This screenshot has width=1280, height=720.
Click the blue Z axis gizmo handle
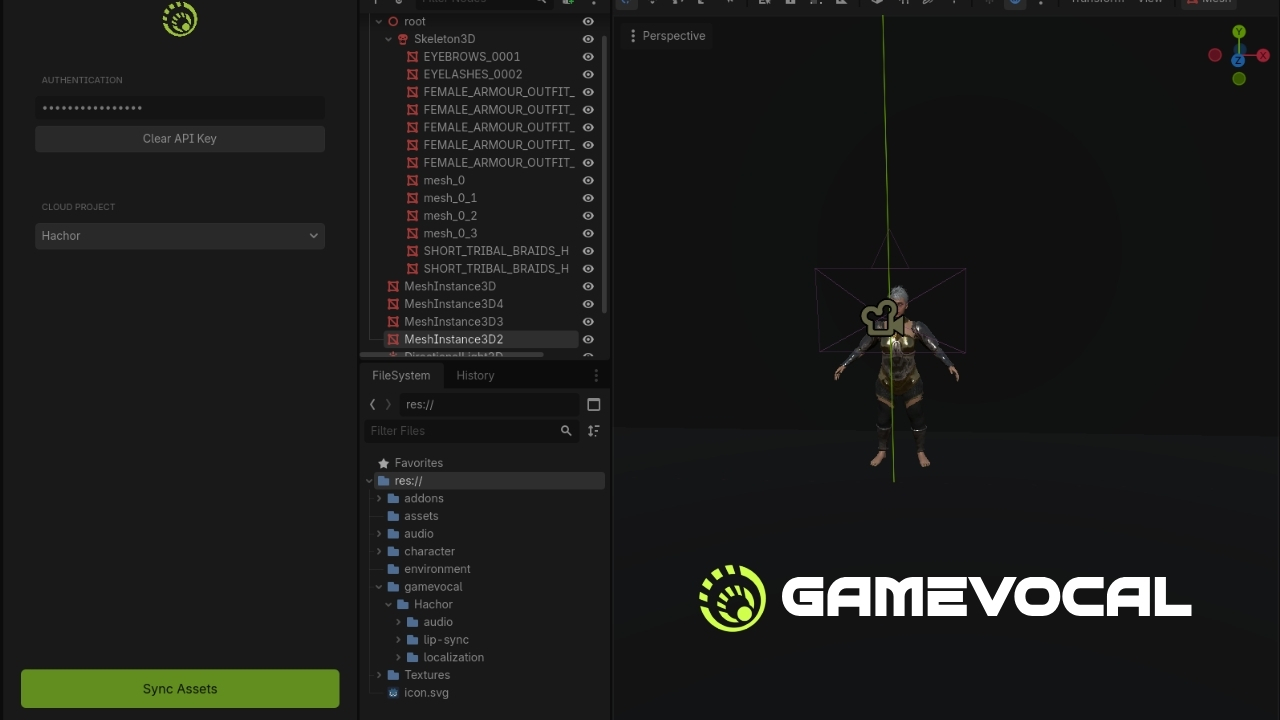(x=1238, y=60)
